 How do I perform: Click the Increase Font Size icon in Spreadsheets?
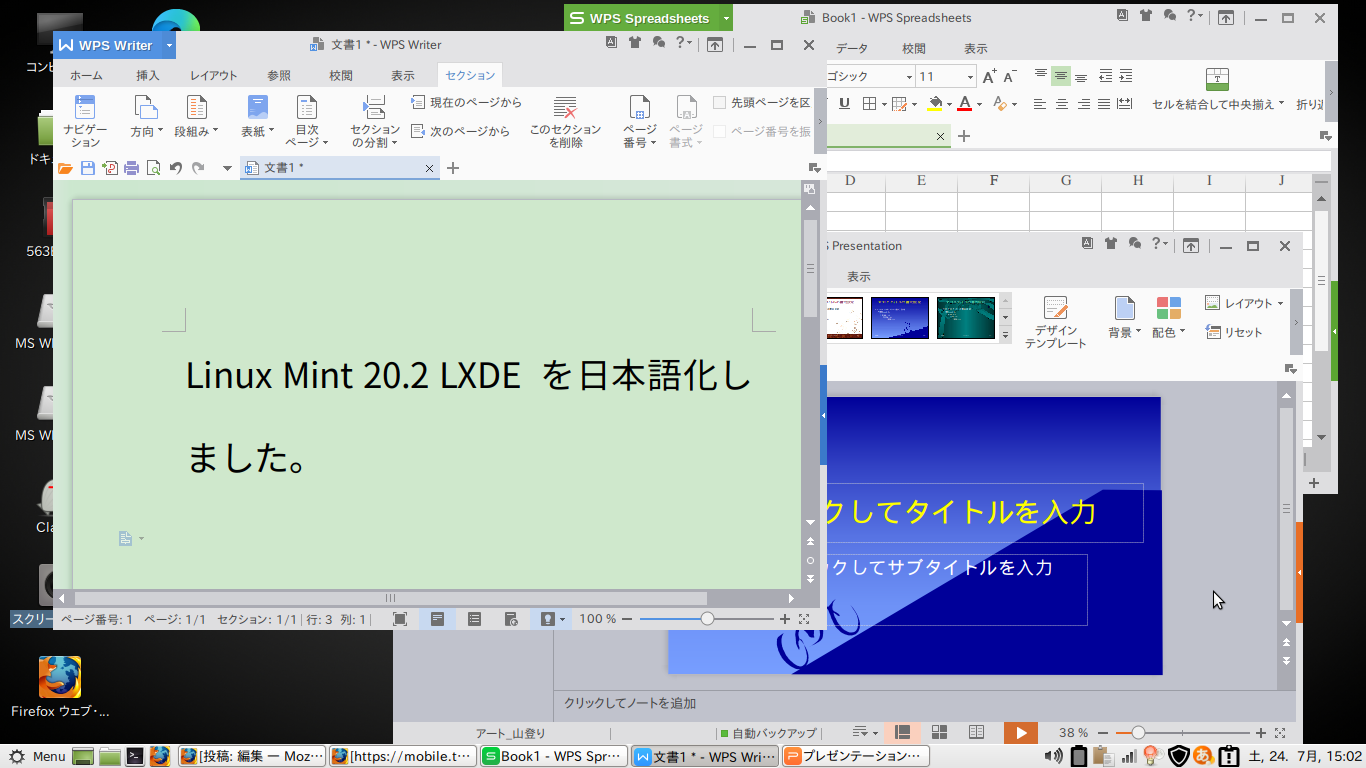coord(990,77)
